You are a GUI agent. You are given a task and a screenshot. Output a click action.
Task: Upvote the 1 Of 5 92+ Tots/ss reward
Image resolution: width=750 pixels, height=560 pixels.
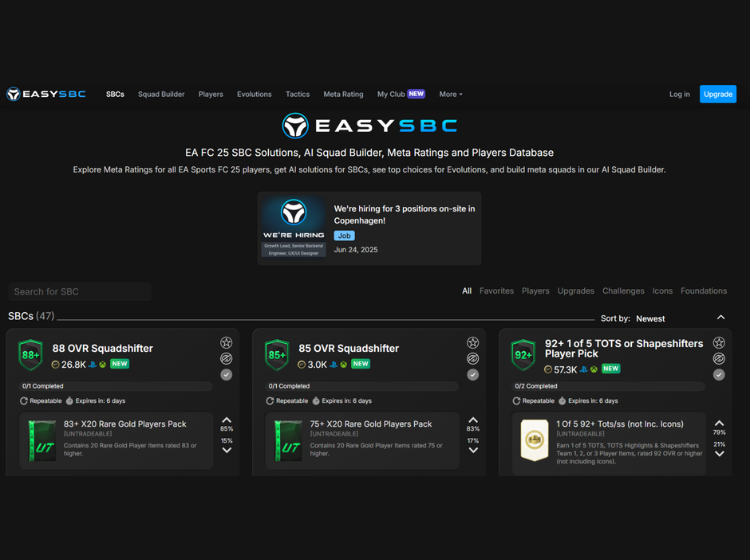coord(719,423)
